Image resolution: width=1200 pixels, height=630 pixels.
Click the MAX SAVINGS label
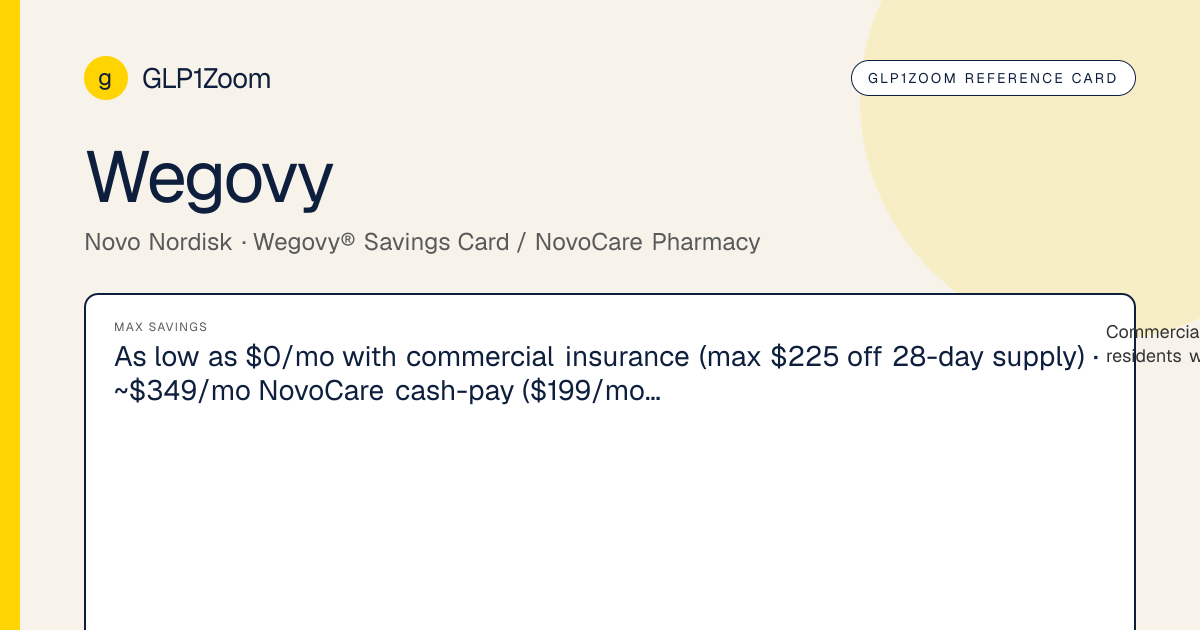[161, 327]
